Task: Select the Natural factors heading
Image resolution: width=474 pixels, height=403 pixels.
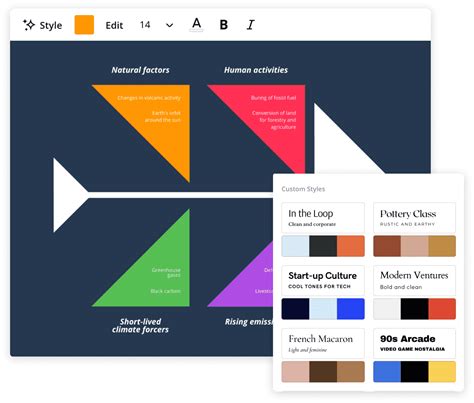Action: point(140,70)
